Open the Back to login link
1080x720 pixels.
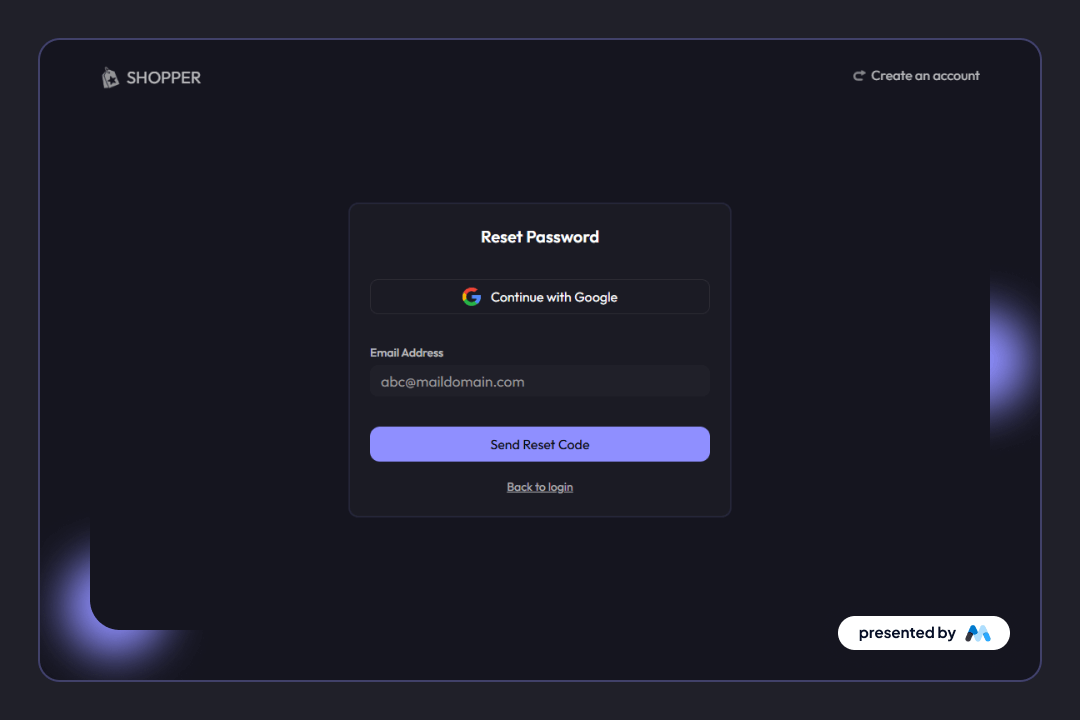(540, 487)
